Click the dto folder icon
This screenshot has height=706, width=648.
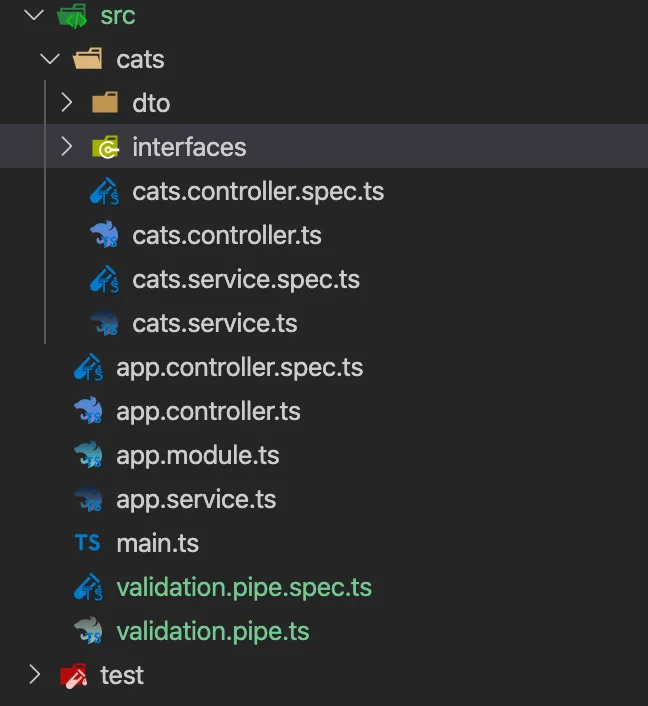click(105, 102)
